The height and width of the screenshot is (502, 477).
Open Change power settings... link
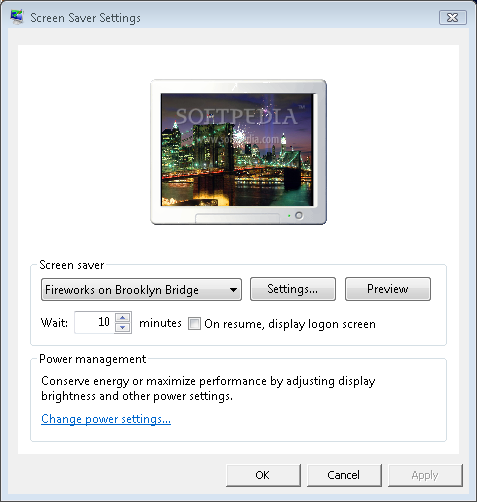pyautogui.click(x=106, y=419)
